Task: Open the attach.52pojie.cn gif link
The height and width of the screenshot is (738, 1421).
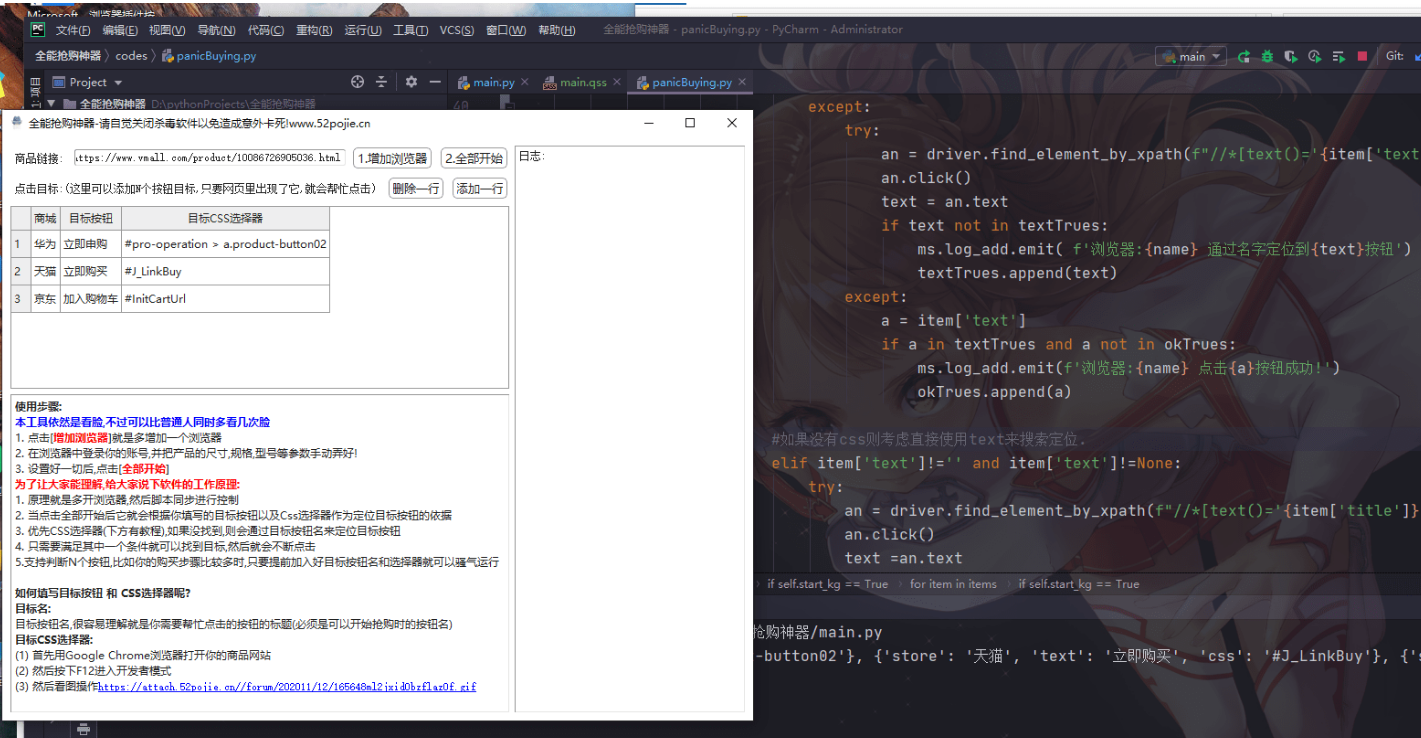Action: coord(287,687)
